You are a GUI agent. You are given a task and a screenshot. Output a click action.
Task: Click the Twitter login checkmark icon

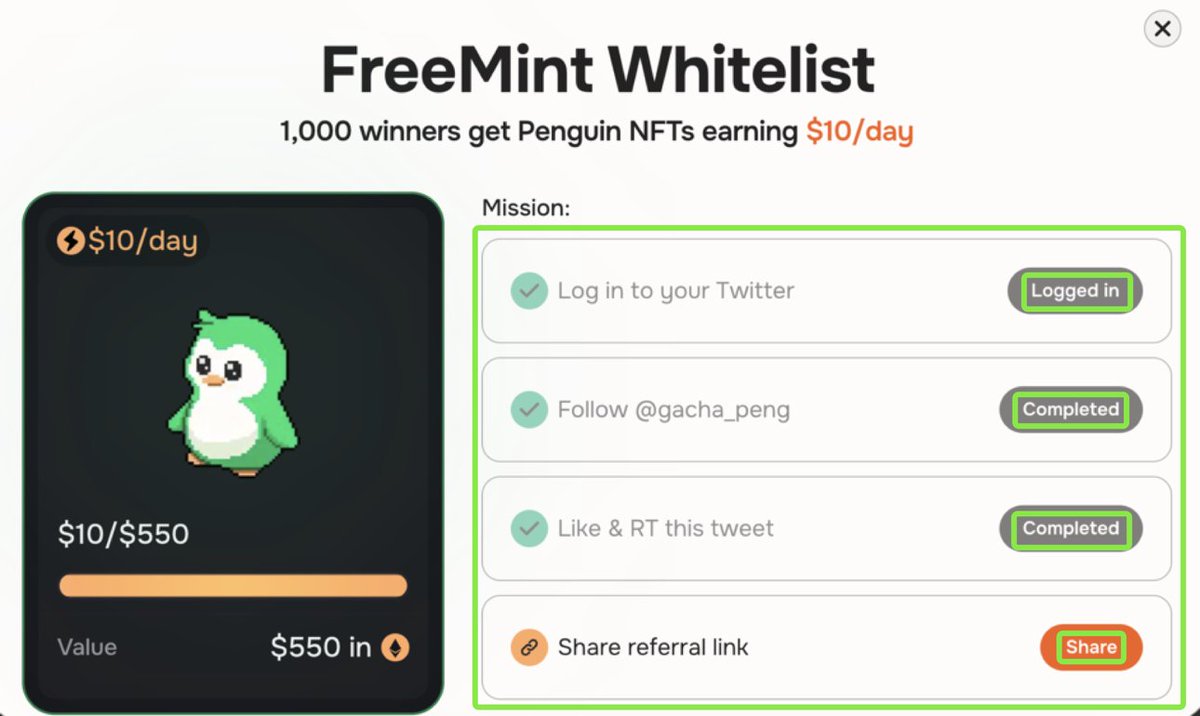pyautogui.click(x=529, y=291)
